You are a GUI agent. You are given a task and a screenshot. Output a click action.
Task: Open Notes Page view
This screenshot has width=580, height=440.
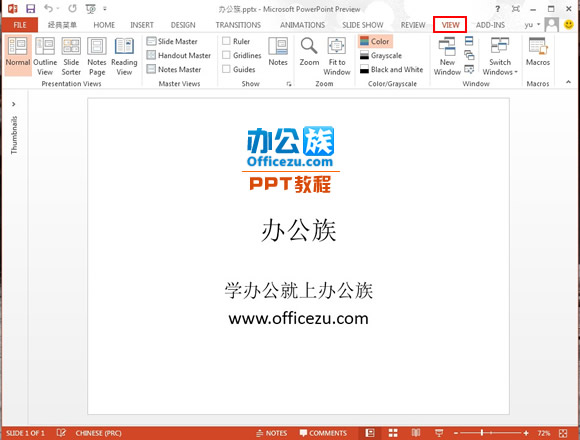pos(97,55)
